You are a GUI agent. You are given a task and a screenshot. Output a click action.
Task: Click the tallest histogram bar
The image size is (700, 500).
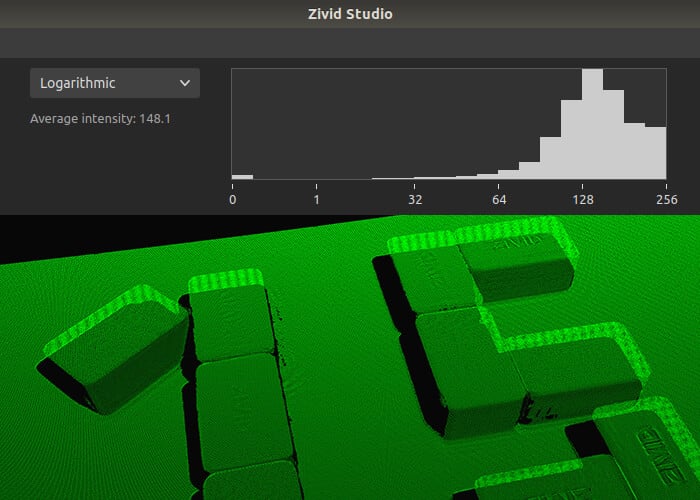pyautogui.click(x=592, y=124)
